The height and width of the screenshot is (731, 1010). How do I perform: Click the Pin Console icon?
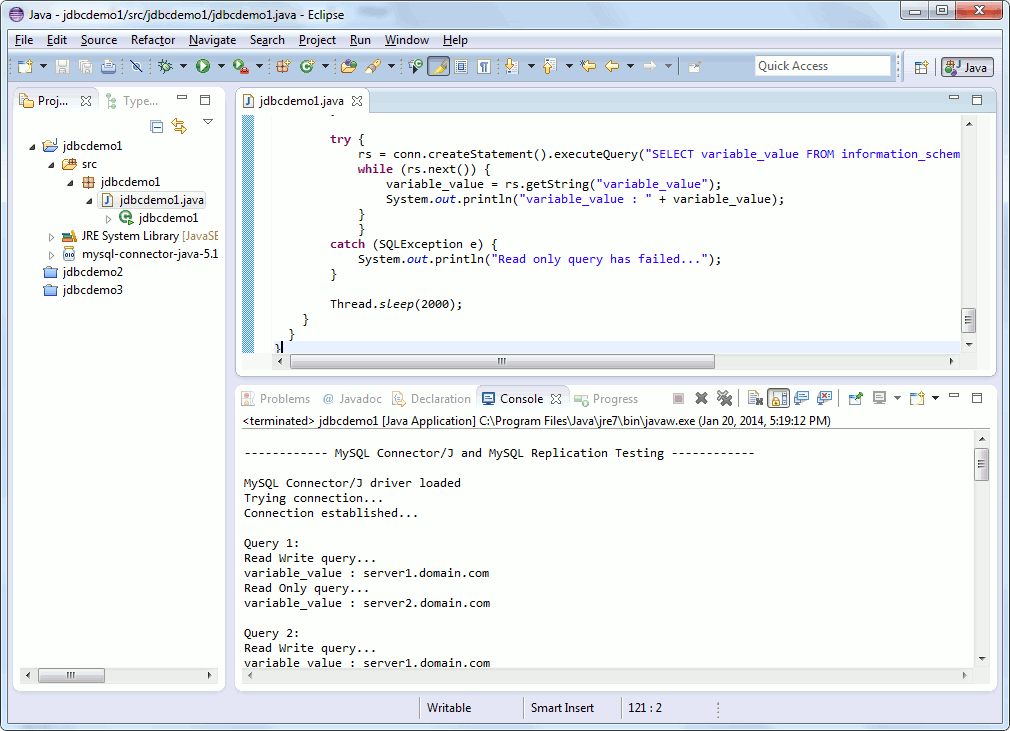[855, 399]
